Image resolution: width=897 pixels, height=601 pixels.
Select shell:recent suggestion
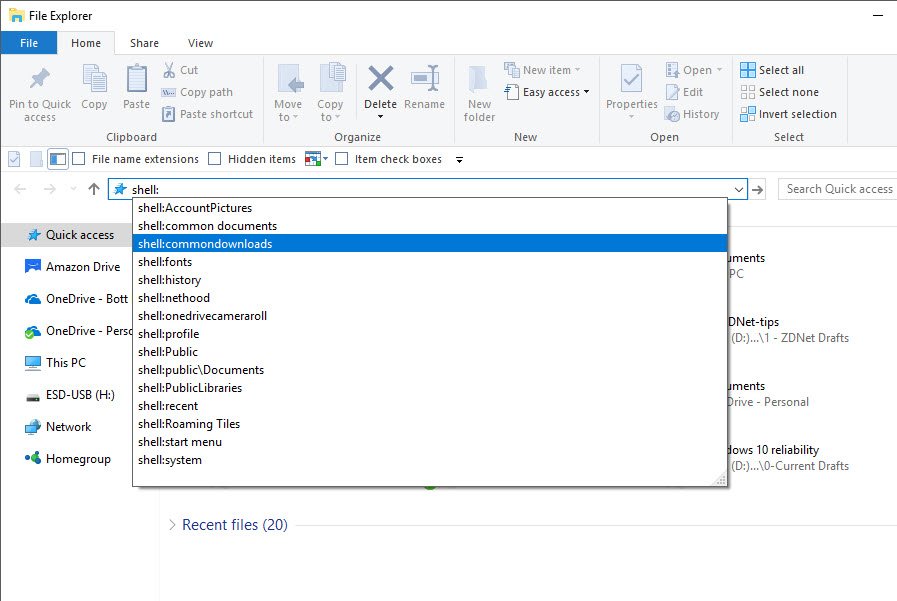click(x=430, y=406)
